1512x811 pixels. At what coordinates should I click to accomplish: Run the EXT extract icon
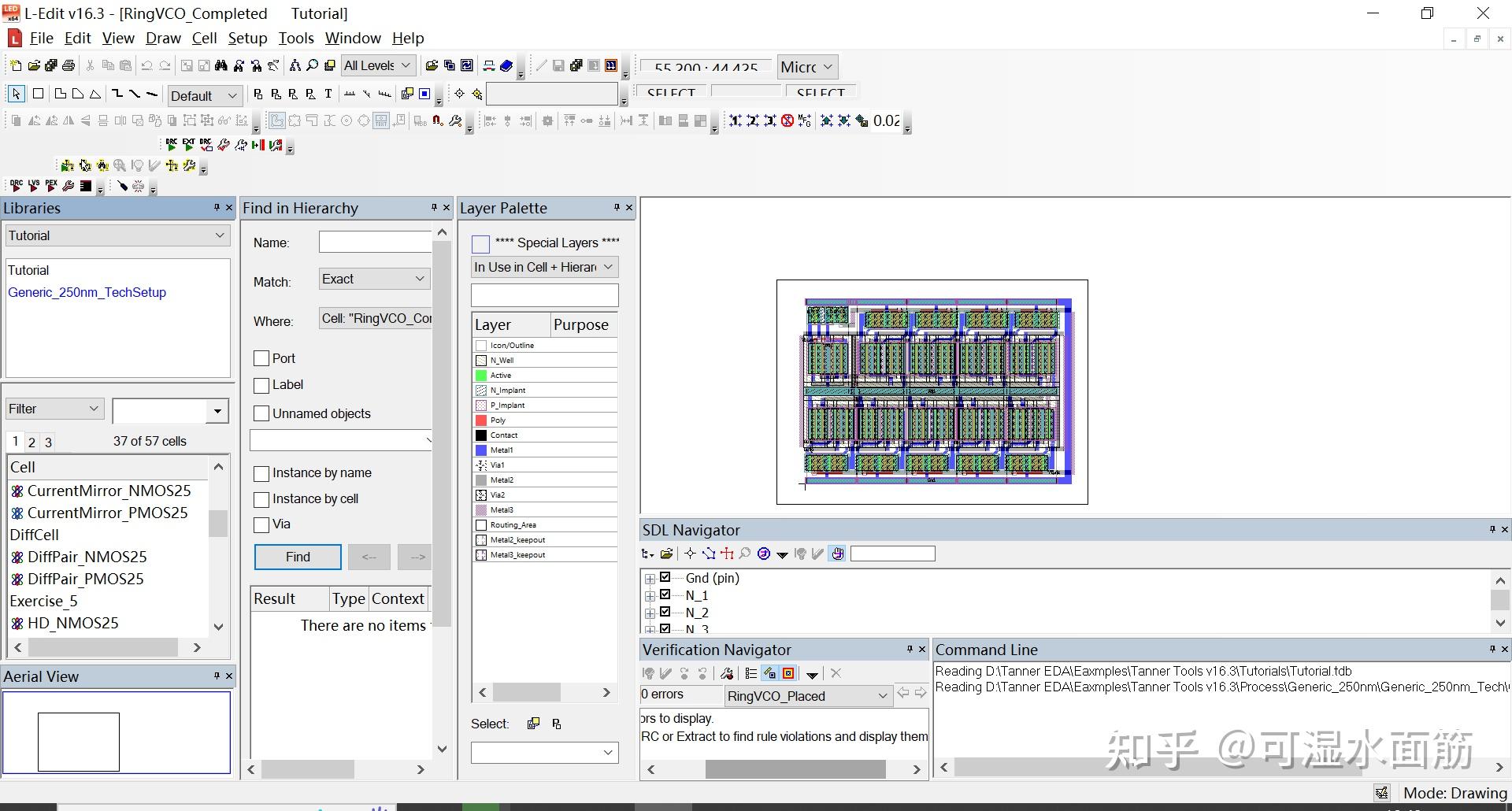[x=188, y=145]
